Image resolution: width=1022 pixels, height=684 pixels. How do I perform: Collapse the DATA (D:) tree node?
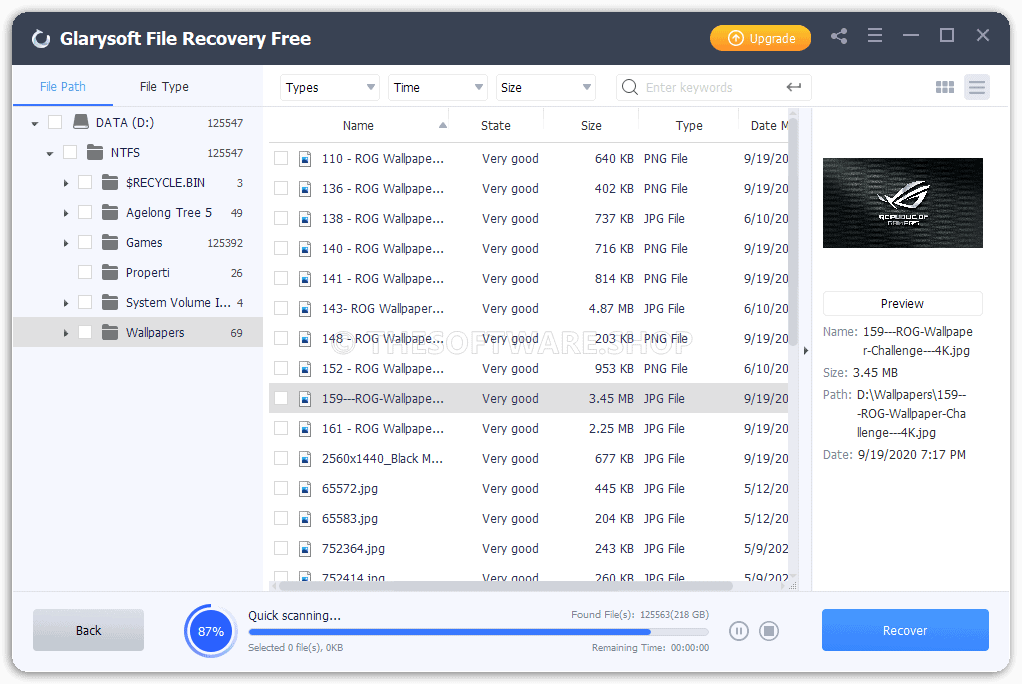pos(35,123)
